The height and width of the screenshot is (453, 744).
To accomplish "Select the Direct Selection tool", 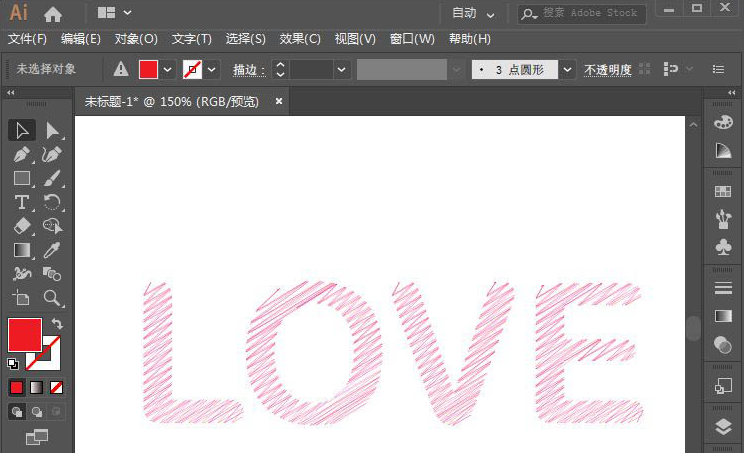I will [52, 130].
